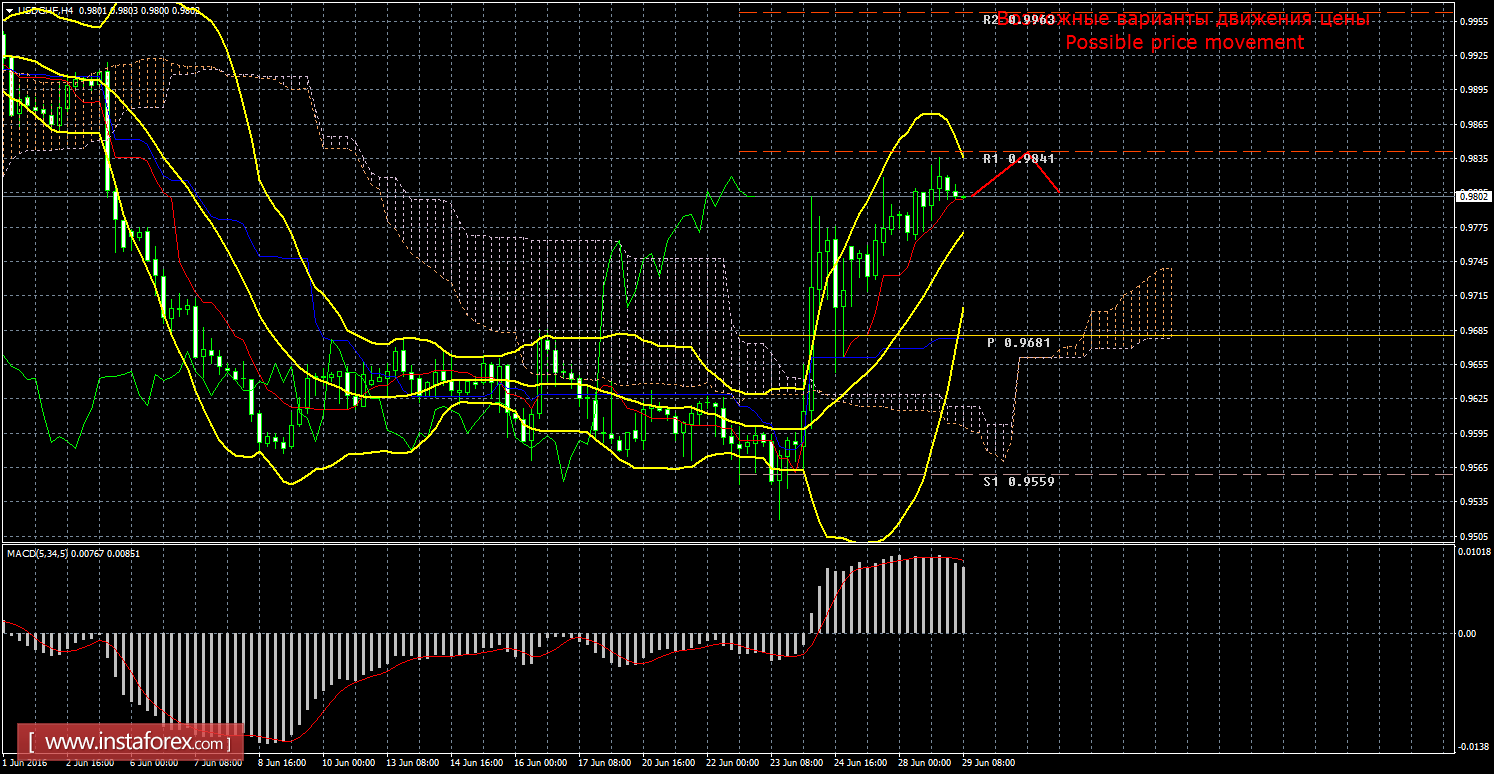This screenshot has width=1494, height=774.
Task: Click price axis value 0.9565
Action: coord(1472,468)
